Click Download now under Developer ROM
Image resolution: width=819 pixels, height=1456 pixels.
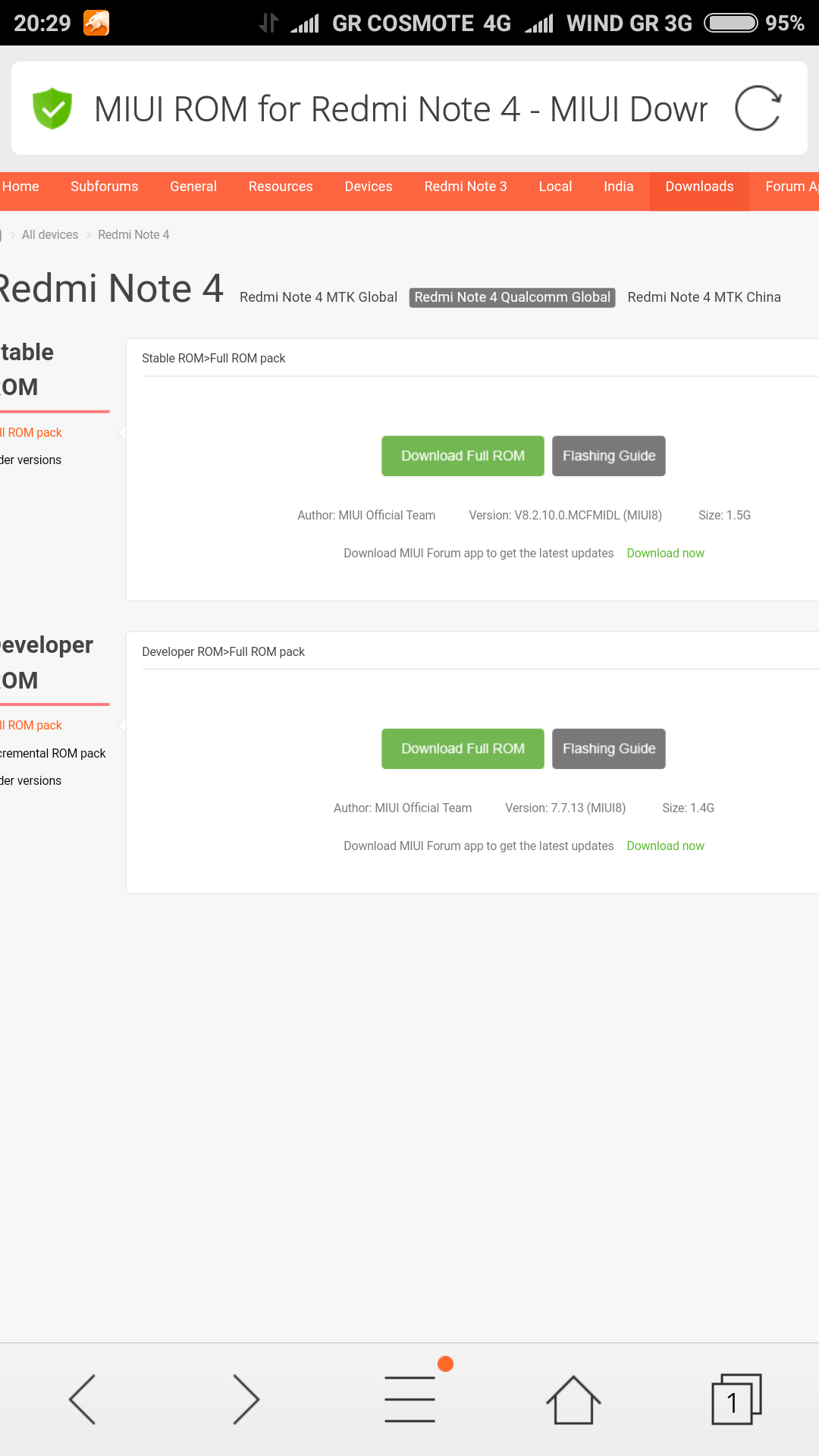[x=666, y=846]
